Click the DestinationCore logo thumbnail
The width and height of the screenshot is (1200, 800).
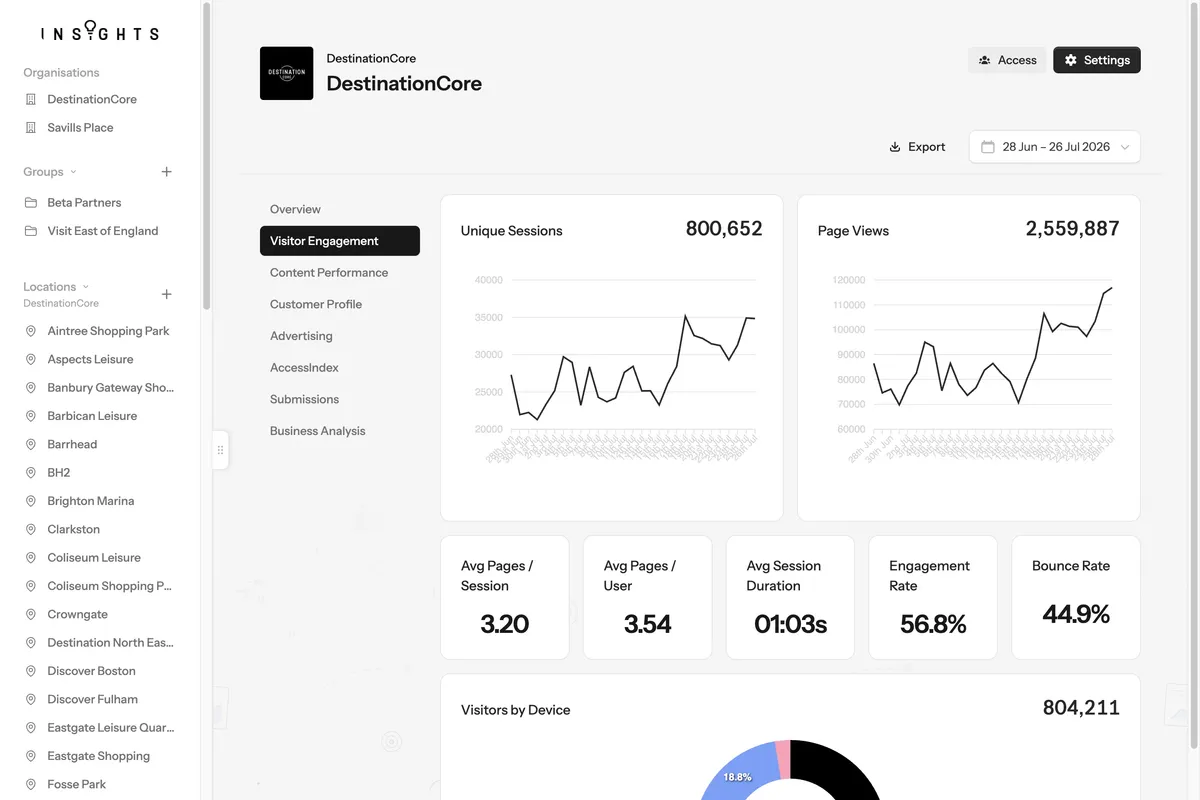pyautogui.click(x=286, y=73)
